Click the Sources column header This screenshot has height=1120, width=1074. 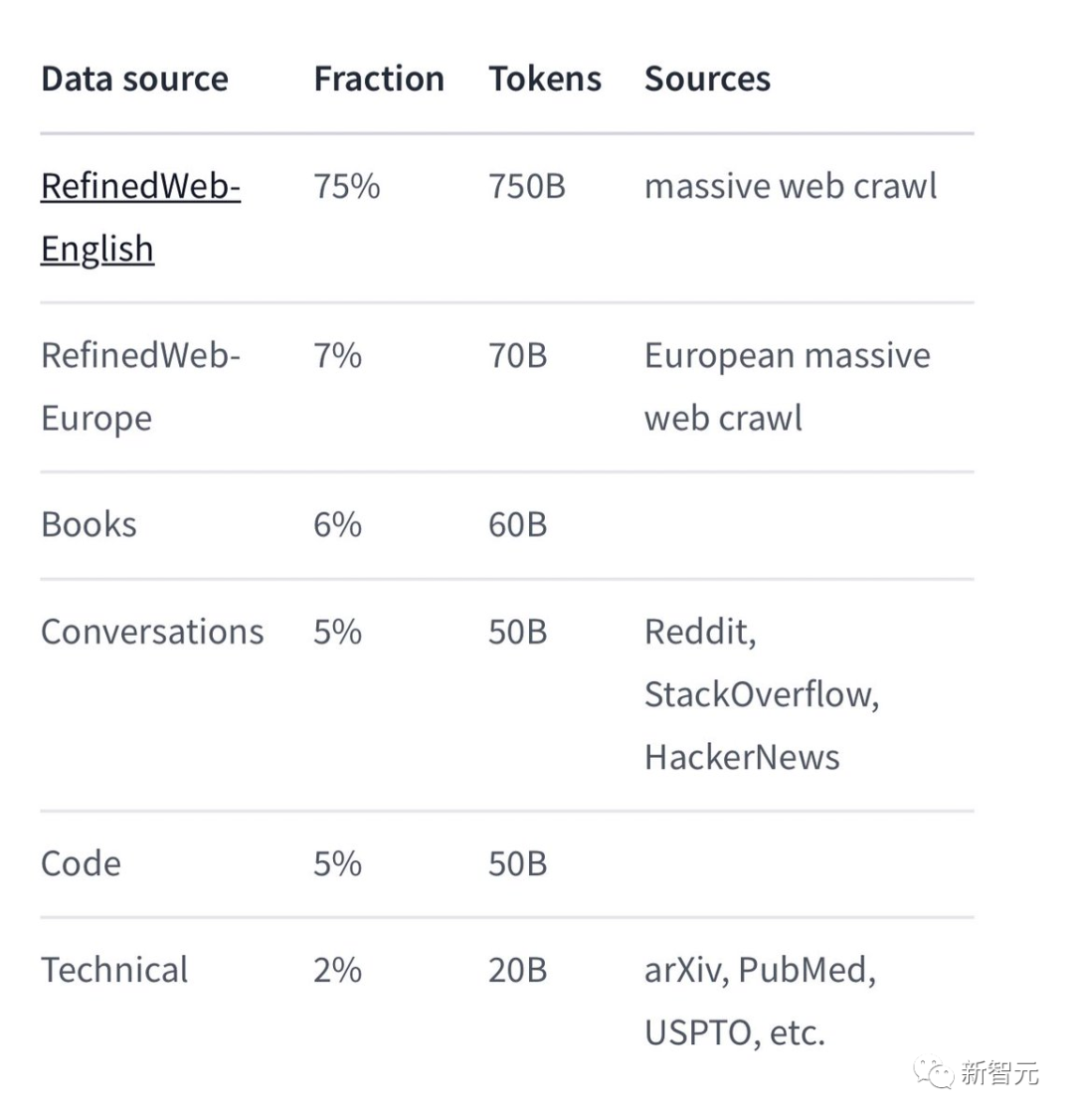coord(707,80)
